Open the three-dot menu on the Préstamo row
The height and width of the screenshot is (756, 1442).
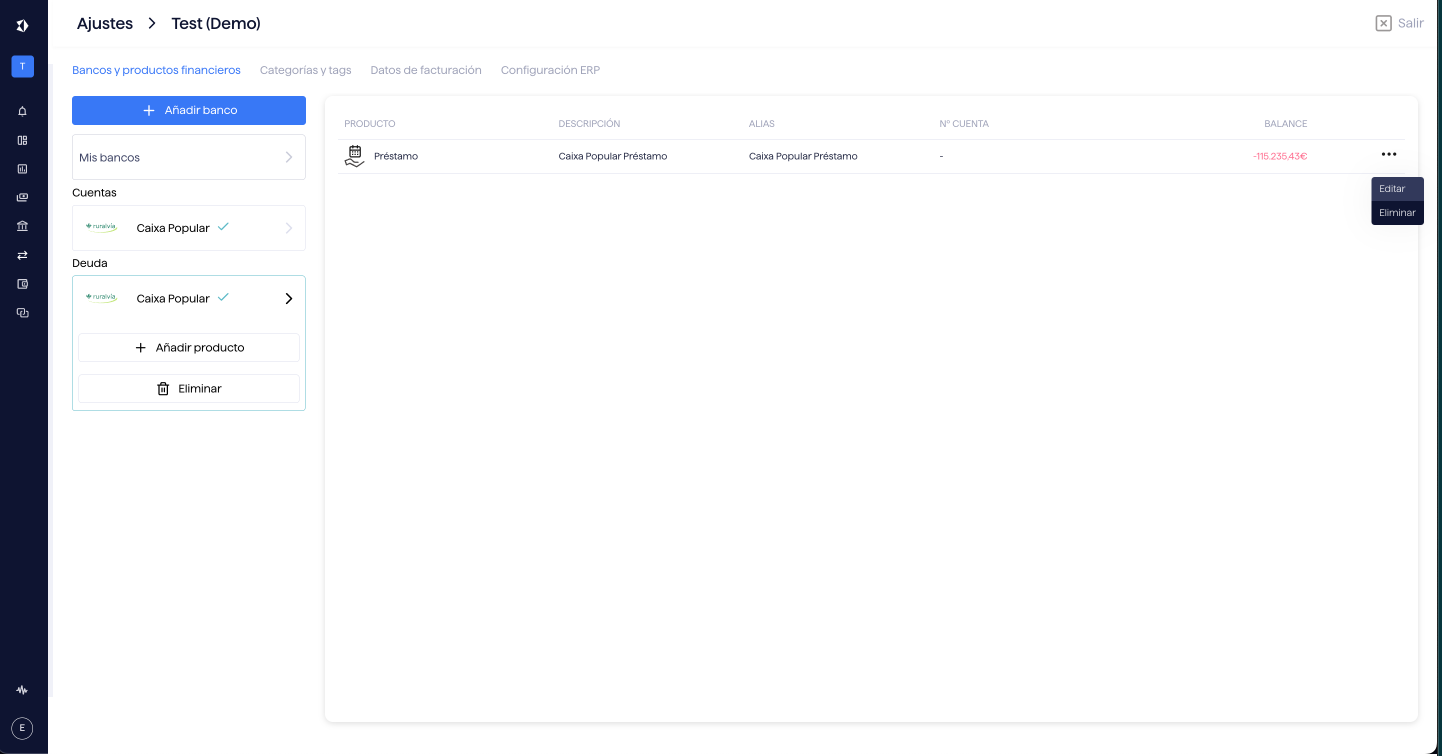pos(1389,154)
